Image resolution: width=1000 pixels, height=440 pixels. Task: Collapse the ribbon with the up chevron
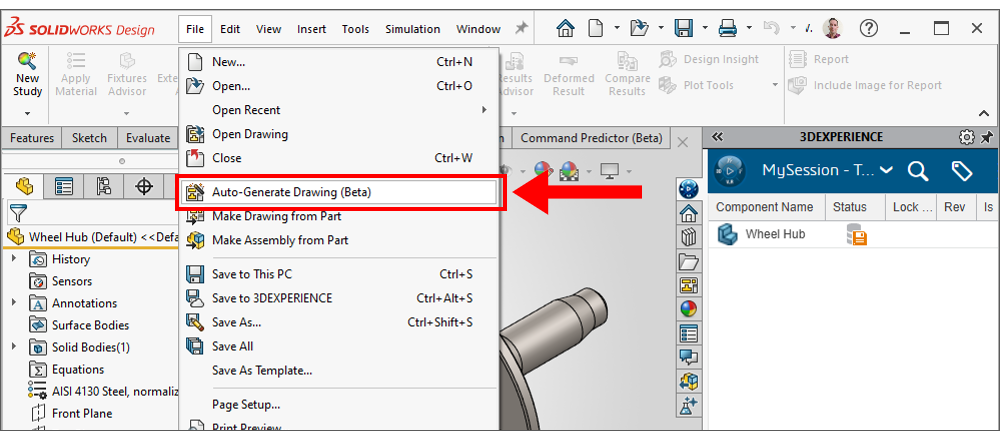984,114
